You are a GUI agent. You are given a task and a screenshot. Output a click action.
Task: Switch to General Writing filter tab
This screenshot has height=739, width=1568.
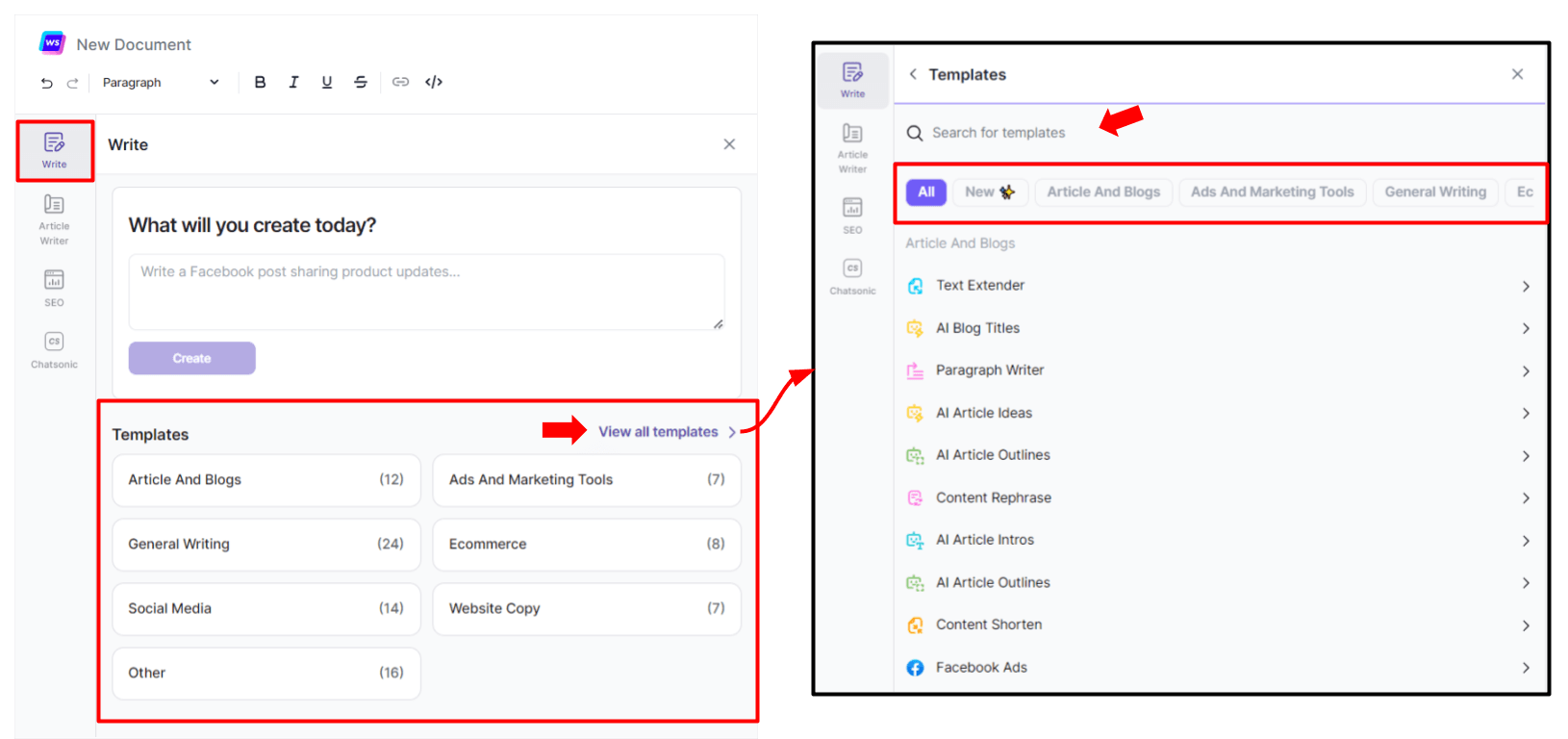pyautogui.click(x=1434, y=192)
